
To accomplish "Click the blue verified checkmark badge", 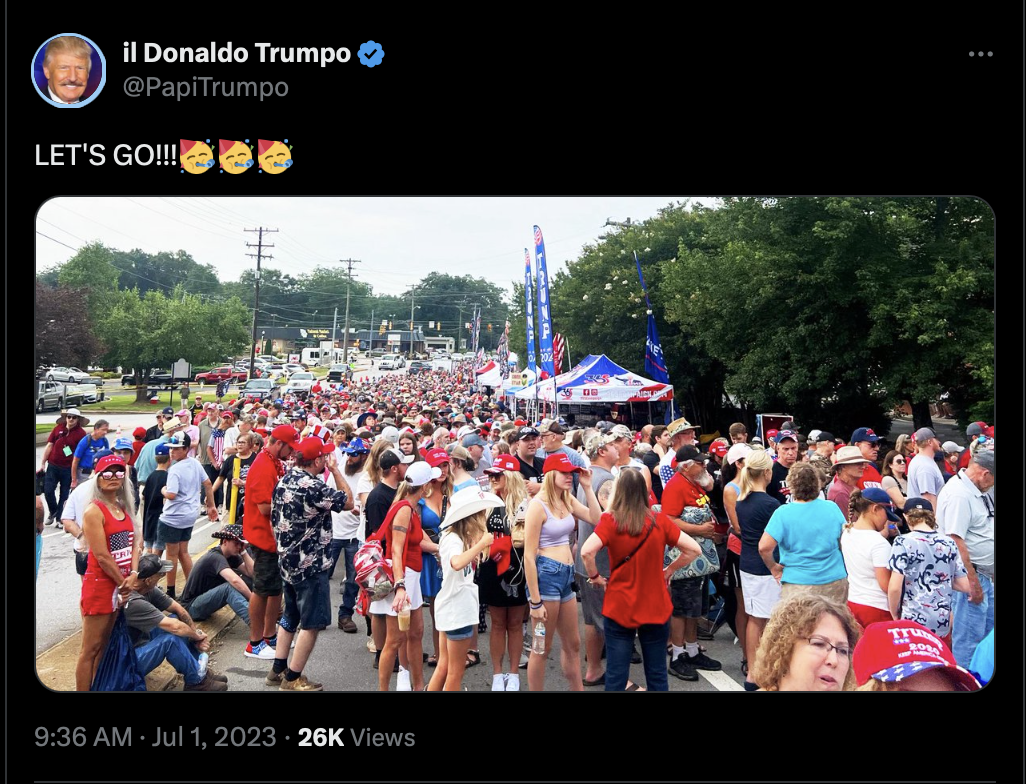I will point(371,54).
